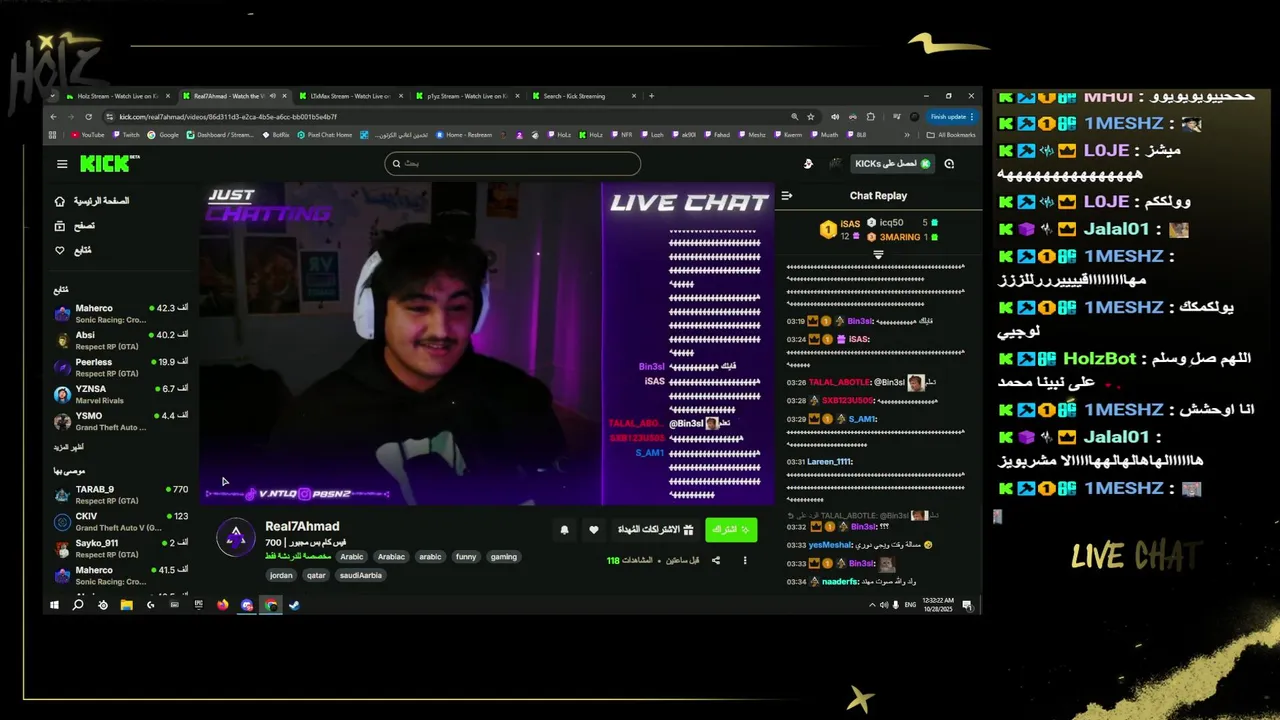Open YZNSA Marvel Rivals channel
This screenshot has height=720, width=1280.
(x=121, y=394)
